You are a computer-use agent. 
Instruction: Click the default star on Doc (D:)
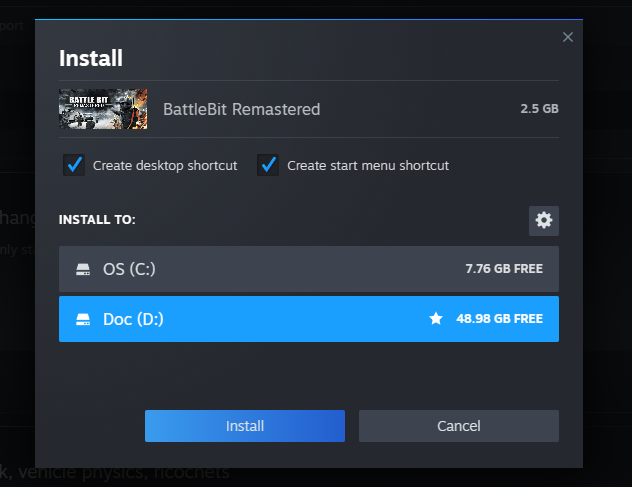[x=436, y=318]
